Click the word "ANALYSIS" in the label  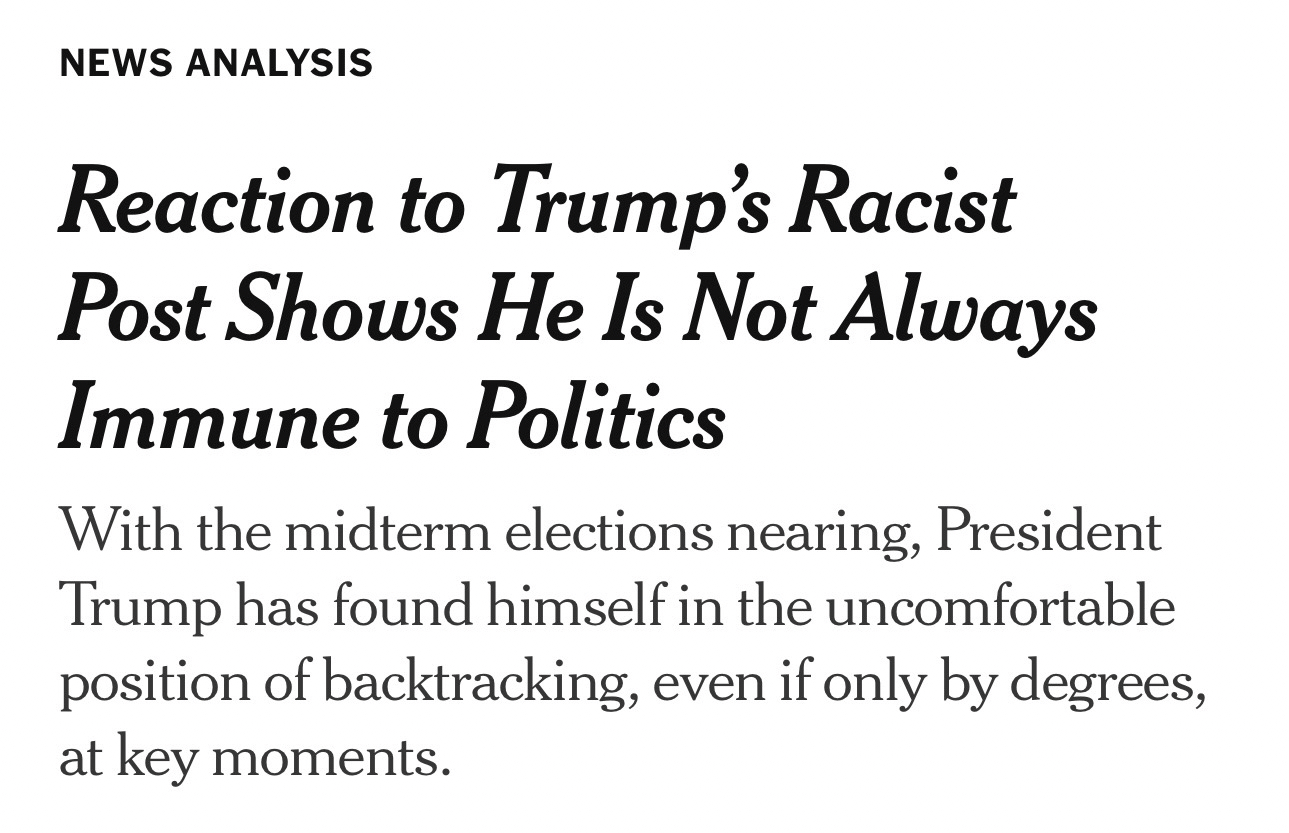pos(279,63)
